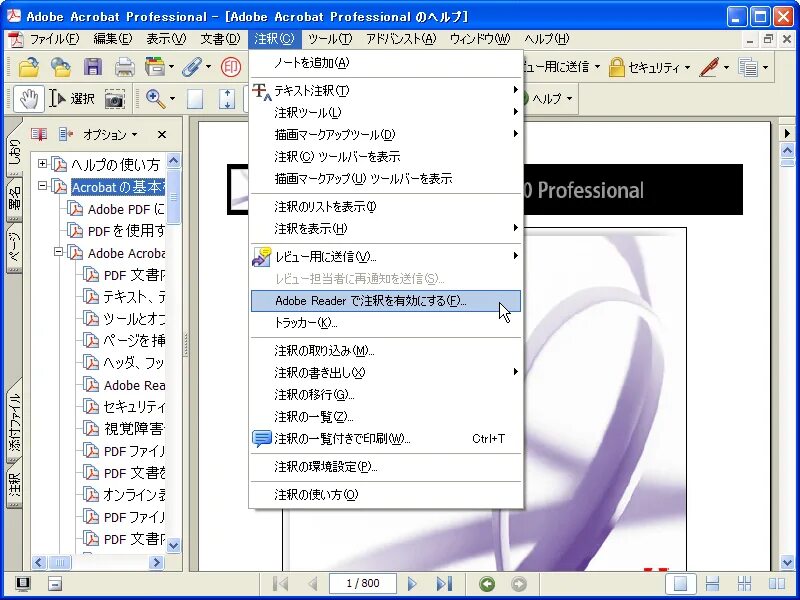Jump to first page navigation icon
Image resolution: width=800 pixels, height=600 pixels.
281,584
